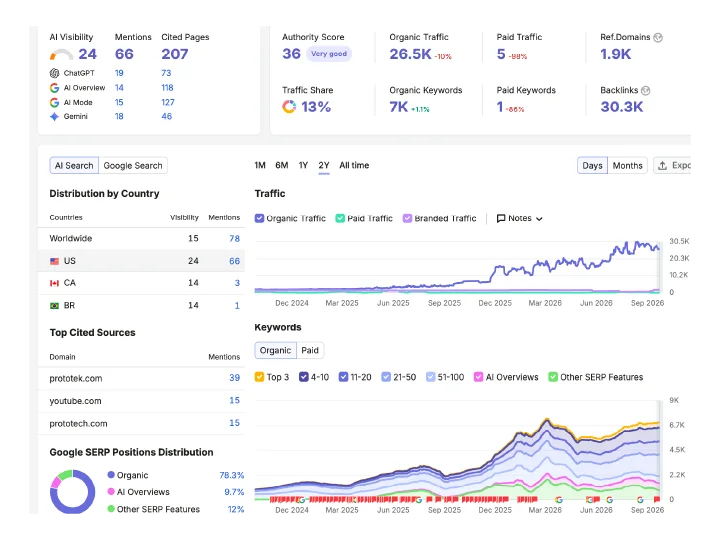Switch to the Google Search tab
Viewport: 720px width, 540px height.
pyautogui.click(x=133, y=166)
